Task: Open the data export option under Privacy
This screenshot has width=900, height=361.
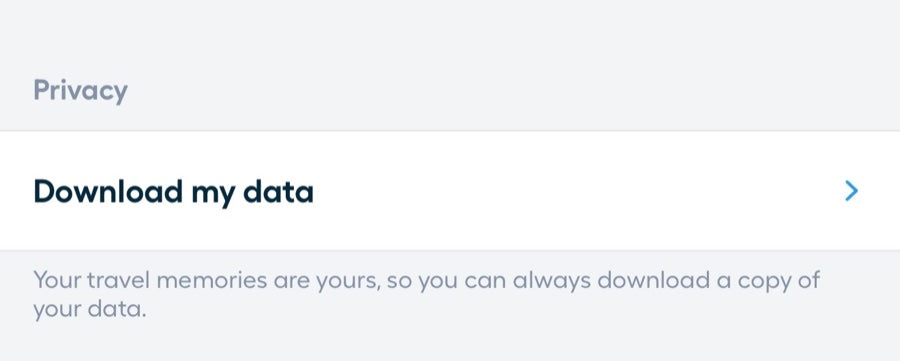Action: coord(450,191)
